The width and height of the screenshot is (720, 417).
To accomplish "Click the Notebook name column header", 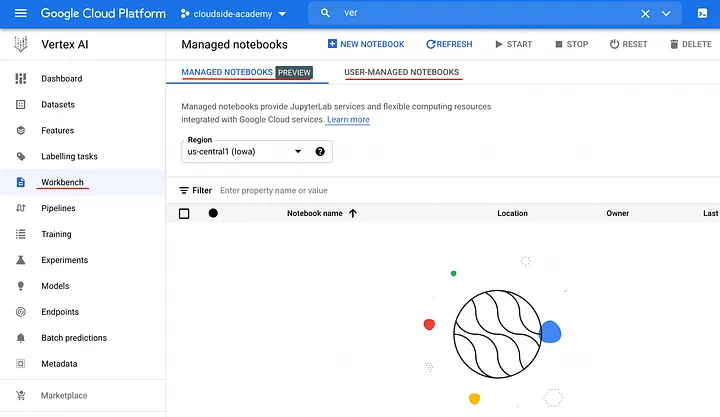I will [315, 213].
